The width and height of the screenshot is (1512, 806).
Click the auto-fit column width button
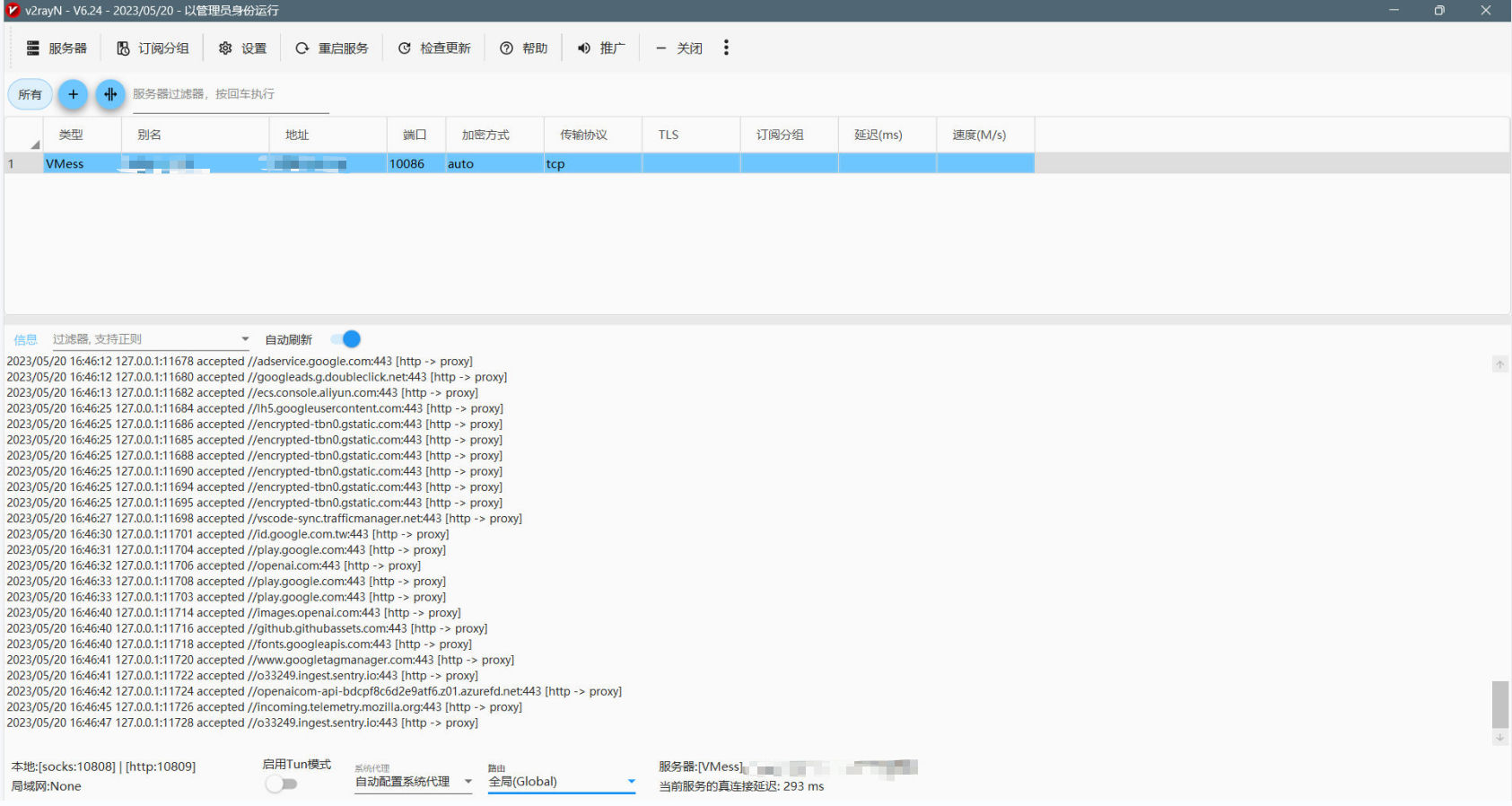tap(110, 94)
